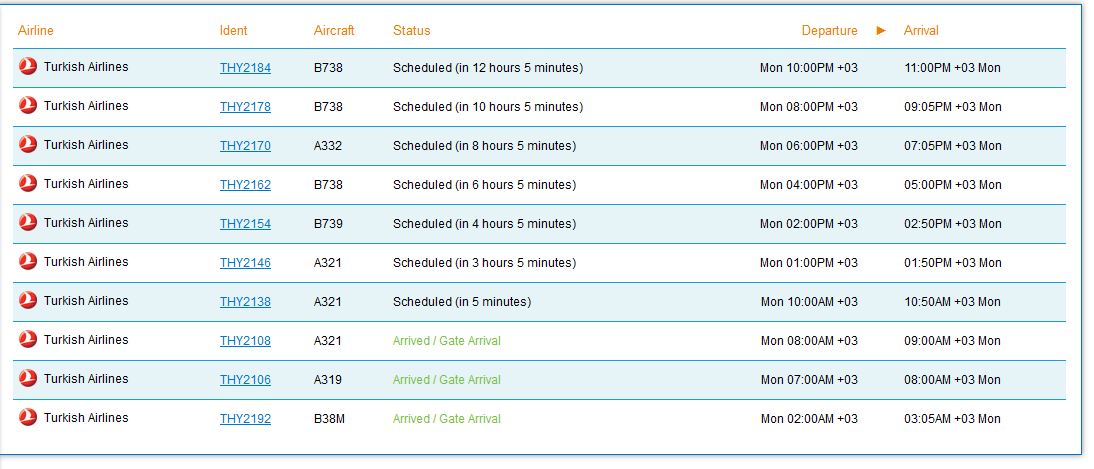The width and height of the screenshot is (1094, 469).
Task: Sort flights by Status column header
Action: (412, 31)
